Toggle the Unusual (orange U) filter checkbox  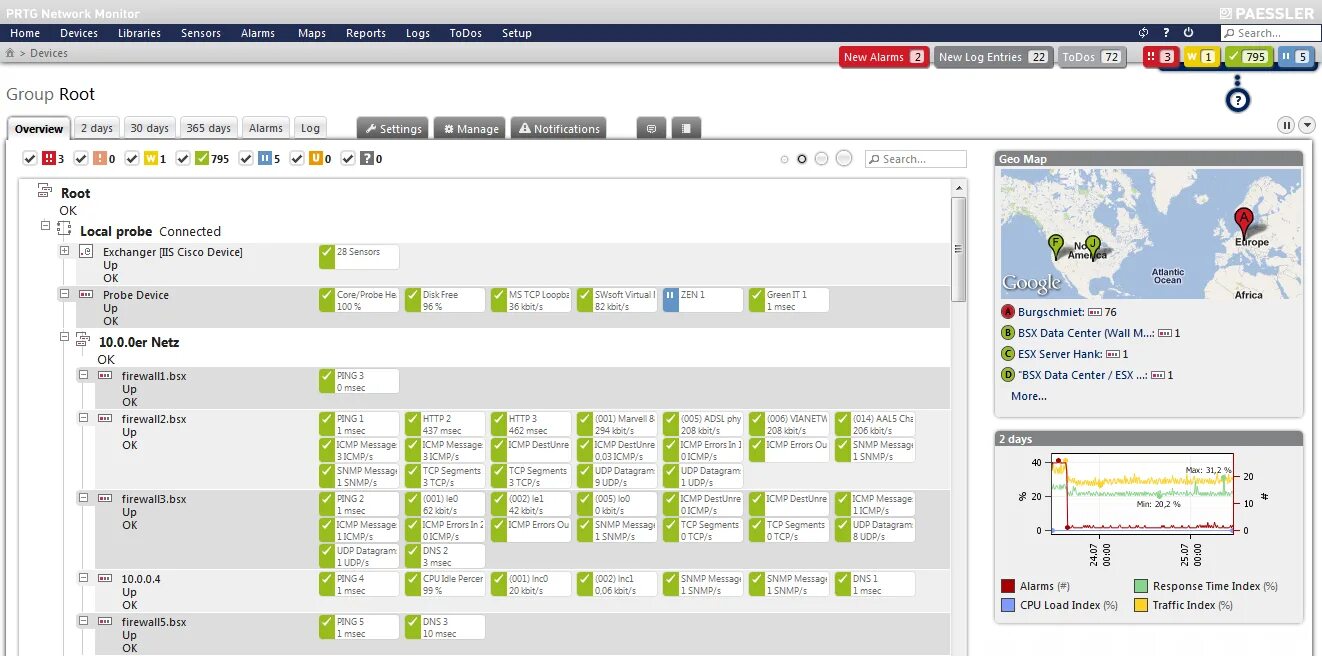point(297,158)
